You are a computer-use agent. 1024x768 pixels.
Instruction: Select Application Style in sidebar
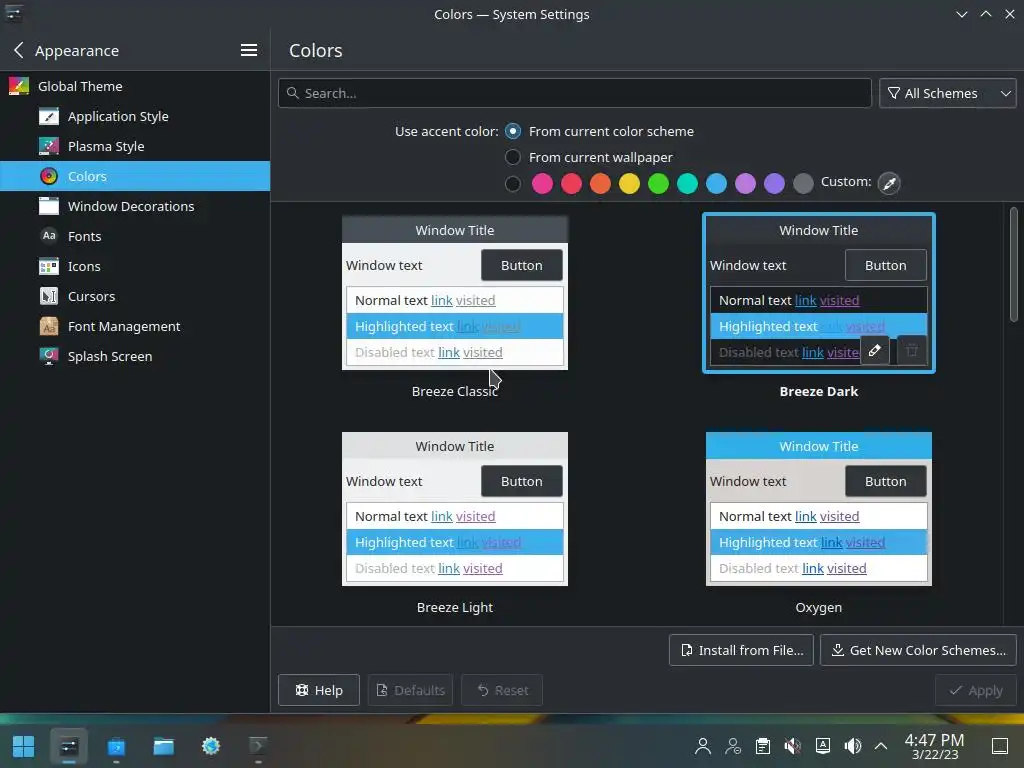(135, 116)
